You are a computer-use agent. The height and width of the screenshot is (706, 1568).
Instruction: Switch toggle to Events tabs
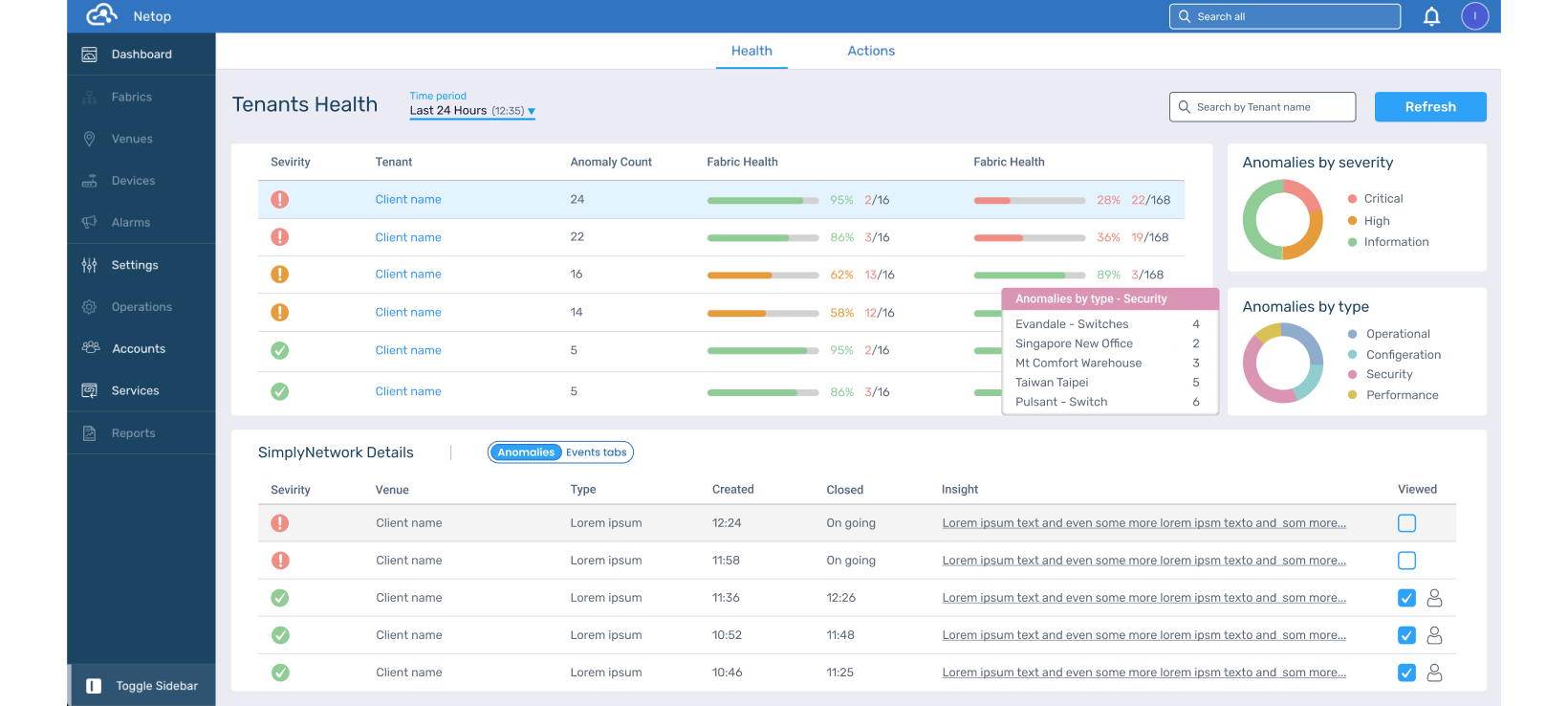pos(597,452)
